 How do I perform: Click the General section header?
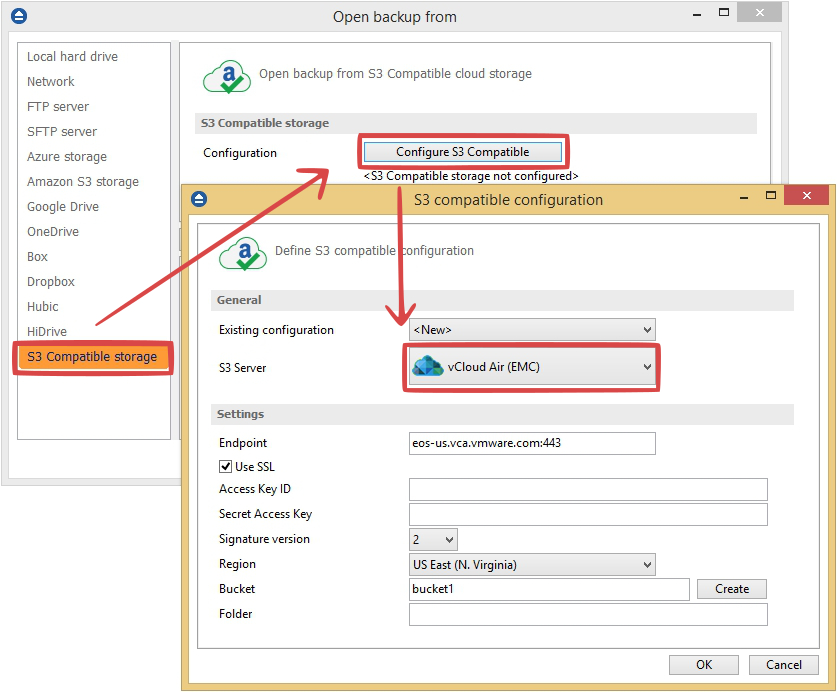(x=502, y=300)
